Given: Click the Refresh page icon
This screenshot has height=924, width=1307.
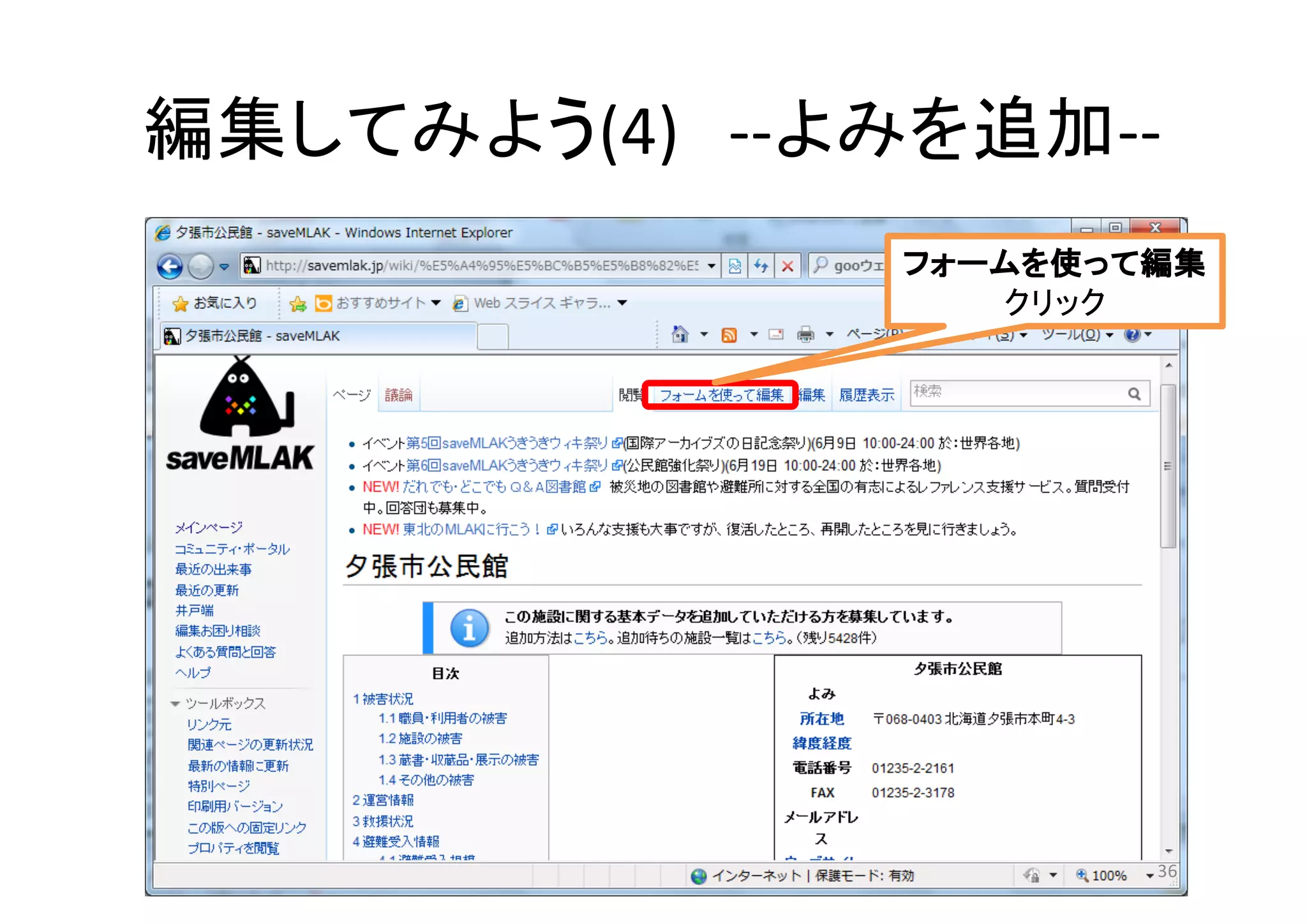Looking at the screenshot, I should coord(761,265).
